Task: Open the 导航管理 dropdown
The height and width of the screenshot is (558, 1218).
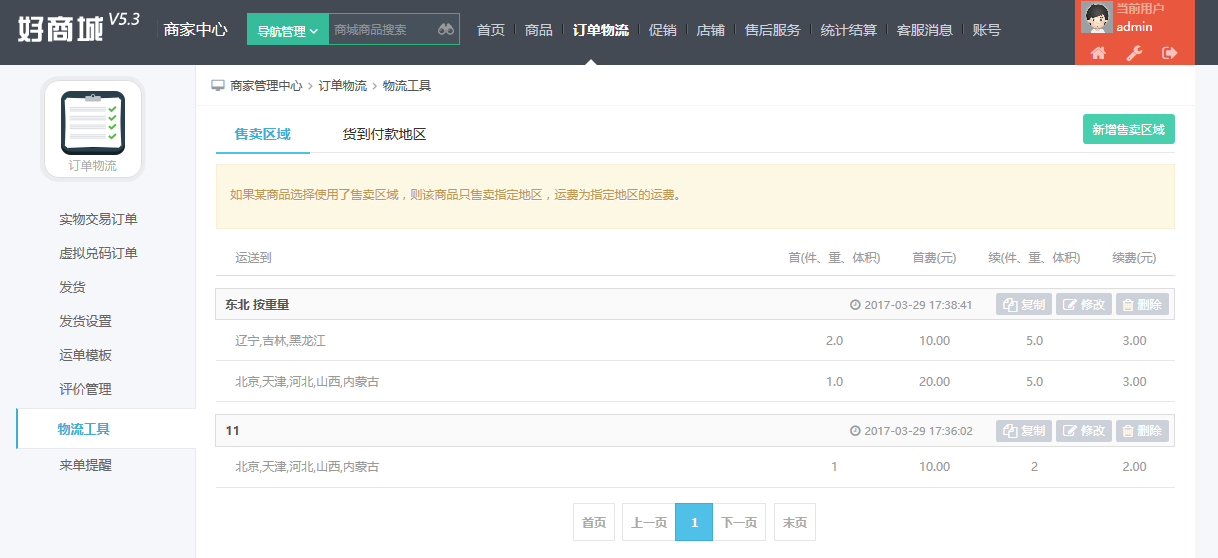Action: click(288, 30)
